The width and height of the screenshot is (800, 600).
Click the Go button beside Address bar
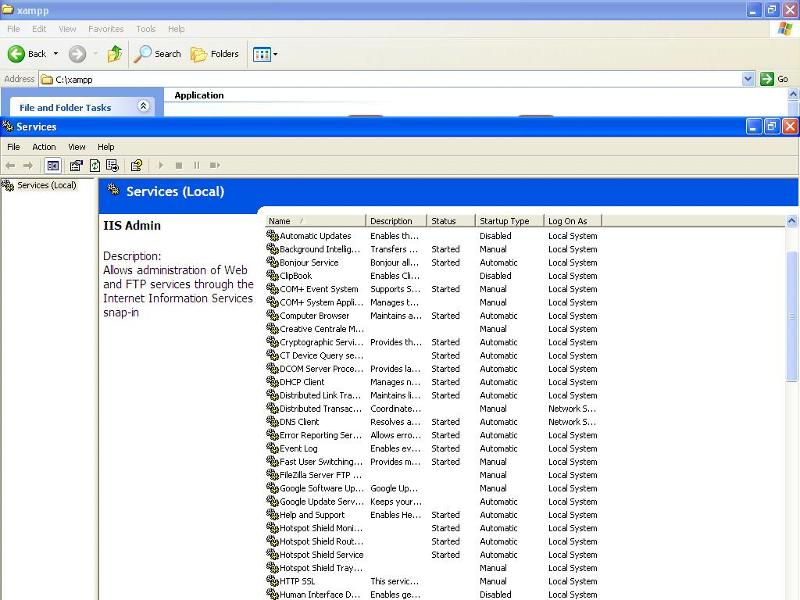[774, 79]
